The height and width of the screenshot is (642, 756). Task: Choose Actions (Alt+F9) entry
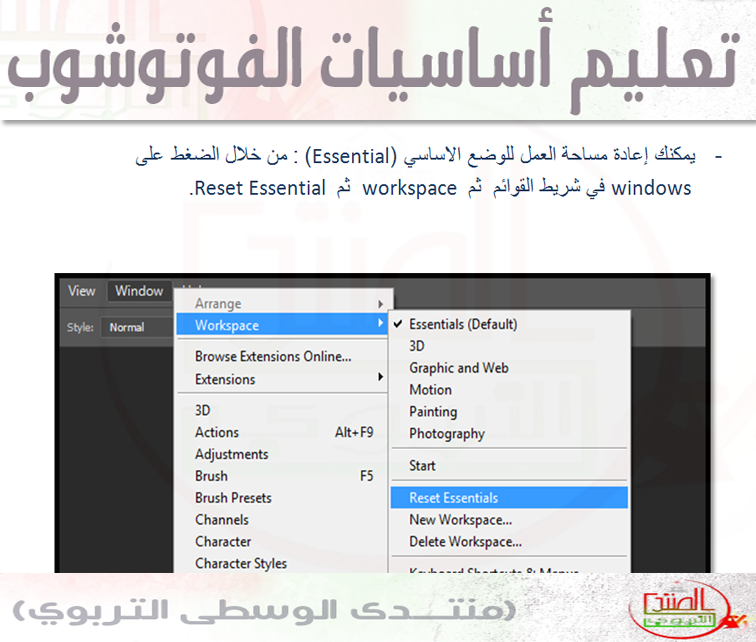(282, 432)
